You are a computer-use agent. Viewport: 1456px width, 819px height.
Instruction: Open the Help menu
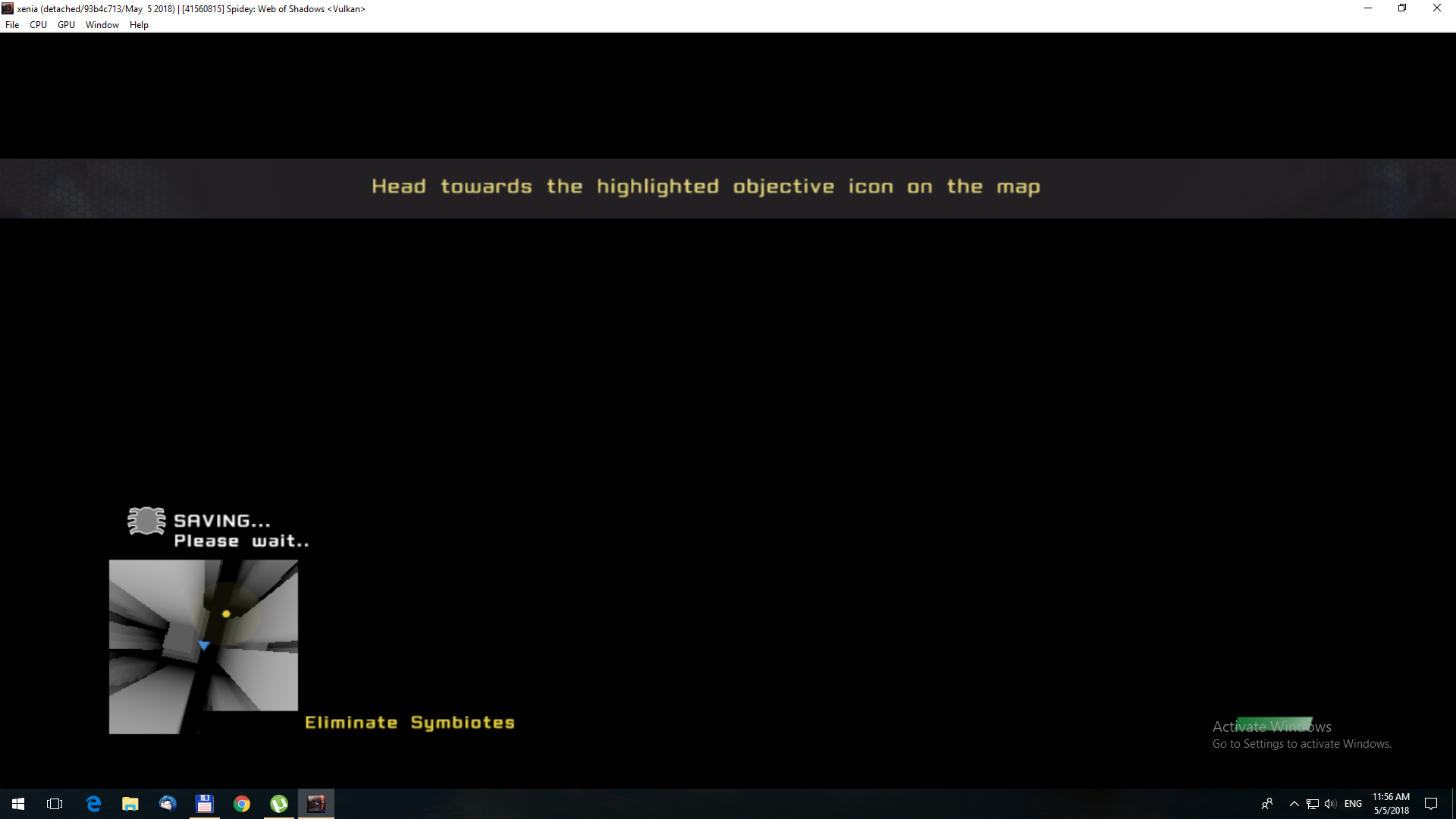pyautogui.click(x=139, y=24)
